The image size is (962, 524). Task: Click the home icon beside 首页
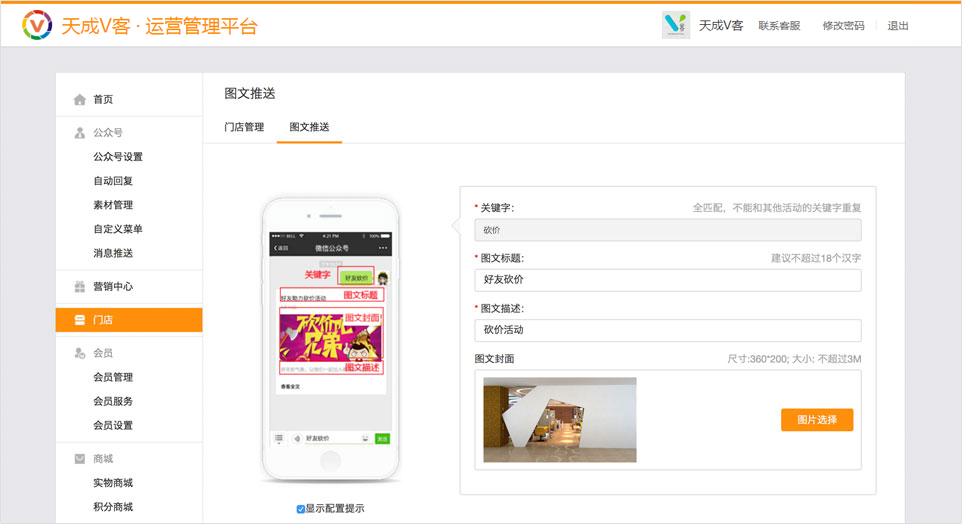(80, 100)
